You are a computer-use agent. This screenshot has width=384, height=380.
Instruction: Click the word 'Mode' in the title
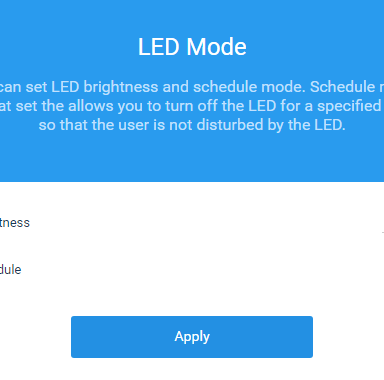pos(216,47)
